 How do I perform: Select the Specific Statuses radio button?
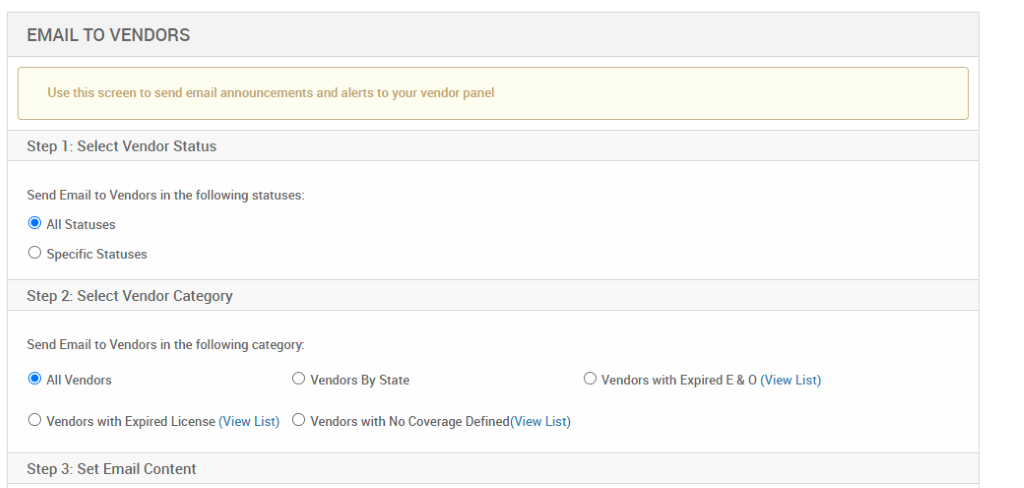(35, 253)
